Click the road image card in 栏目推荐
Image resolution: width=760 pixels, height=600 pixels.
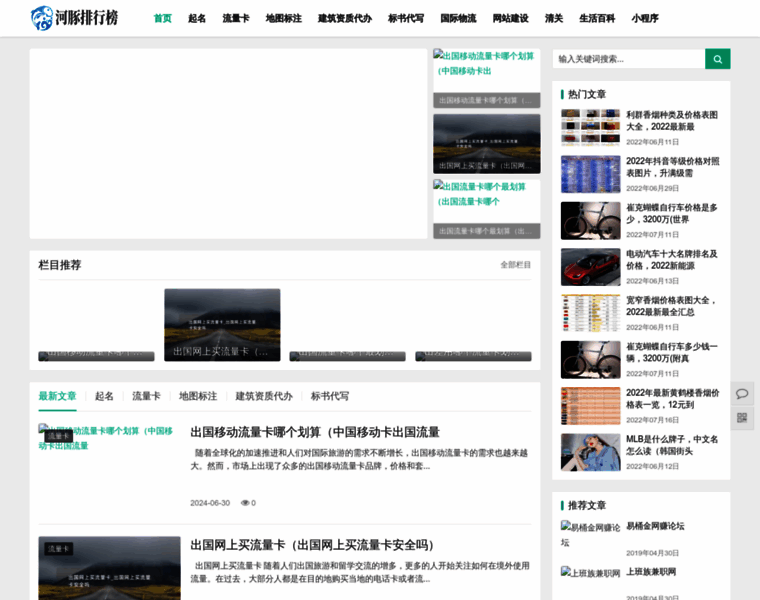point(222,325)
